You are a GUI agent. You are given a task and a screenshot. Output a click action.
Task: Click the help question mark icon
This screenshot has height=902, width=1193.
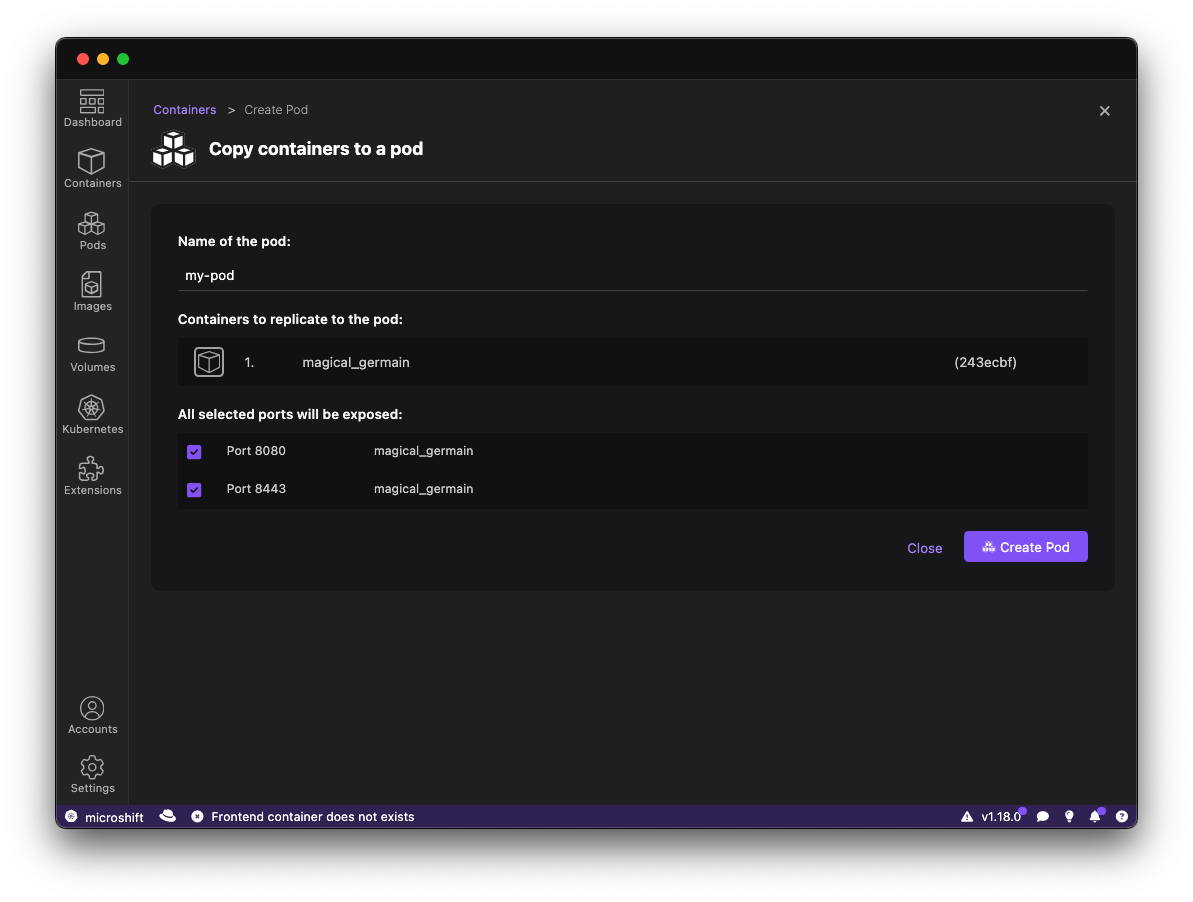pyautogui.click(x=1122, y=817)
